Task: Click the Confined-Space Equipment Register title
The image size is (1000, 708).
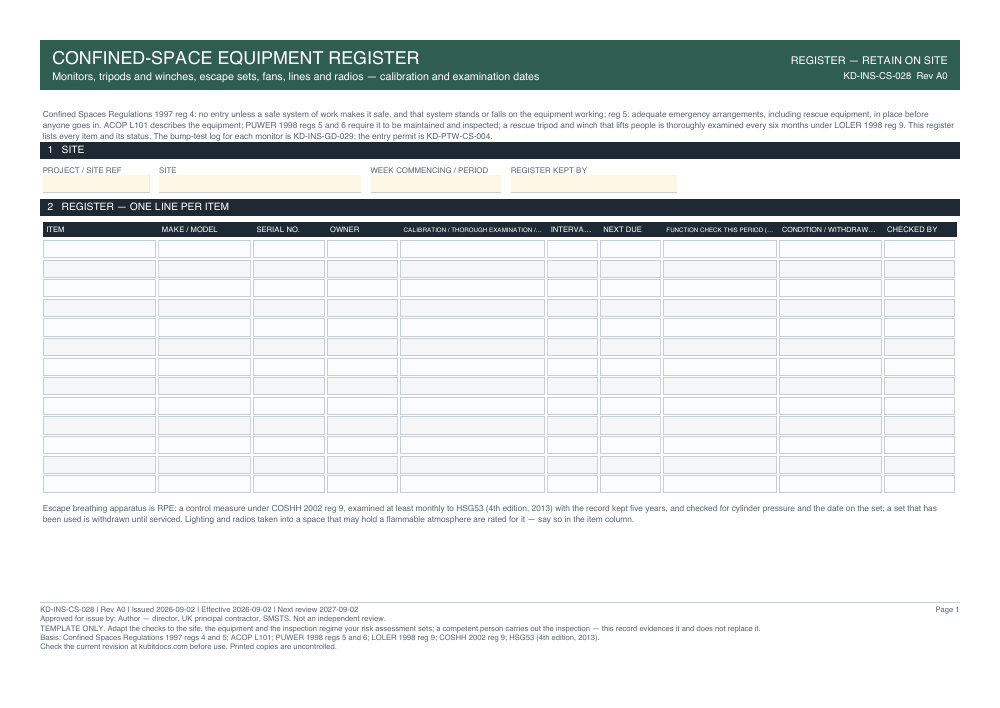Action: point(235,58)
